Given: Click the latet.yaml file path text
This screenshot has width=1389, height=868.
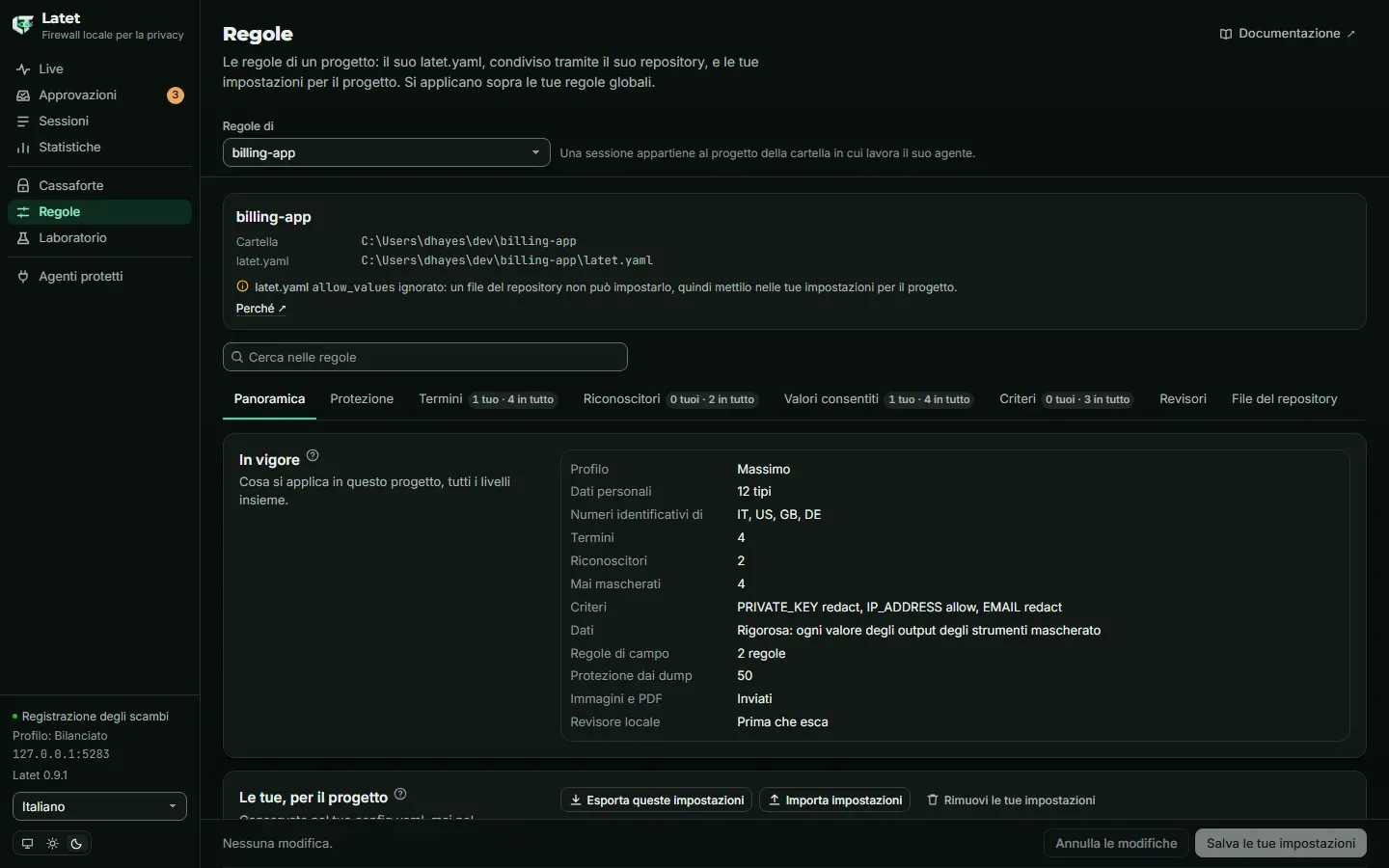Looking at the screenshot, I should [507, 260].
